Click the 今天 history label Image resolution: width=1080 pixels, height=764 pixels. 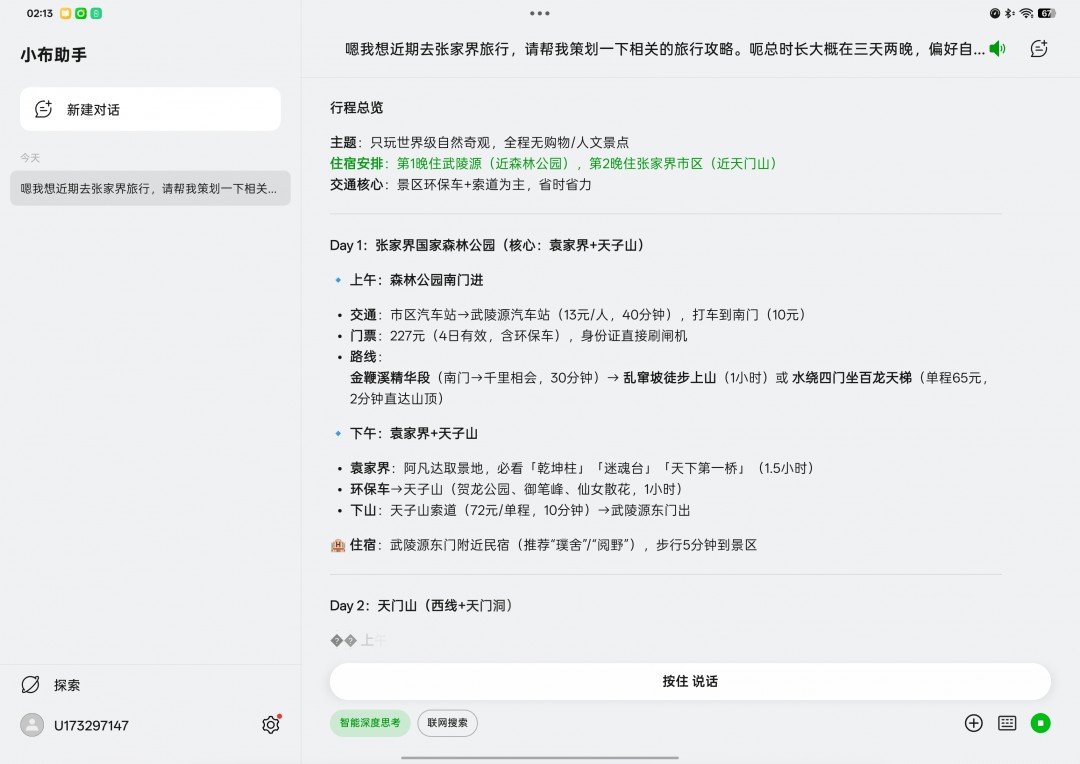click(x=30, y=158)
